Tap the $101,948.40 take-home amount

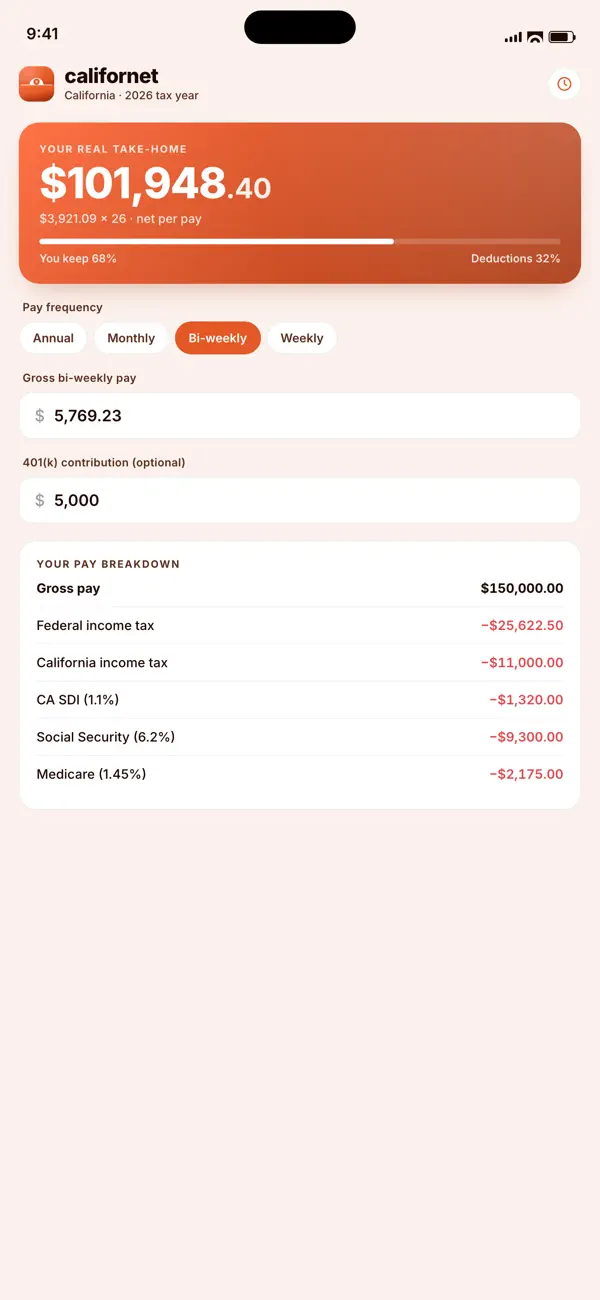155,184
